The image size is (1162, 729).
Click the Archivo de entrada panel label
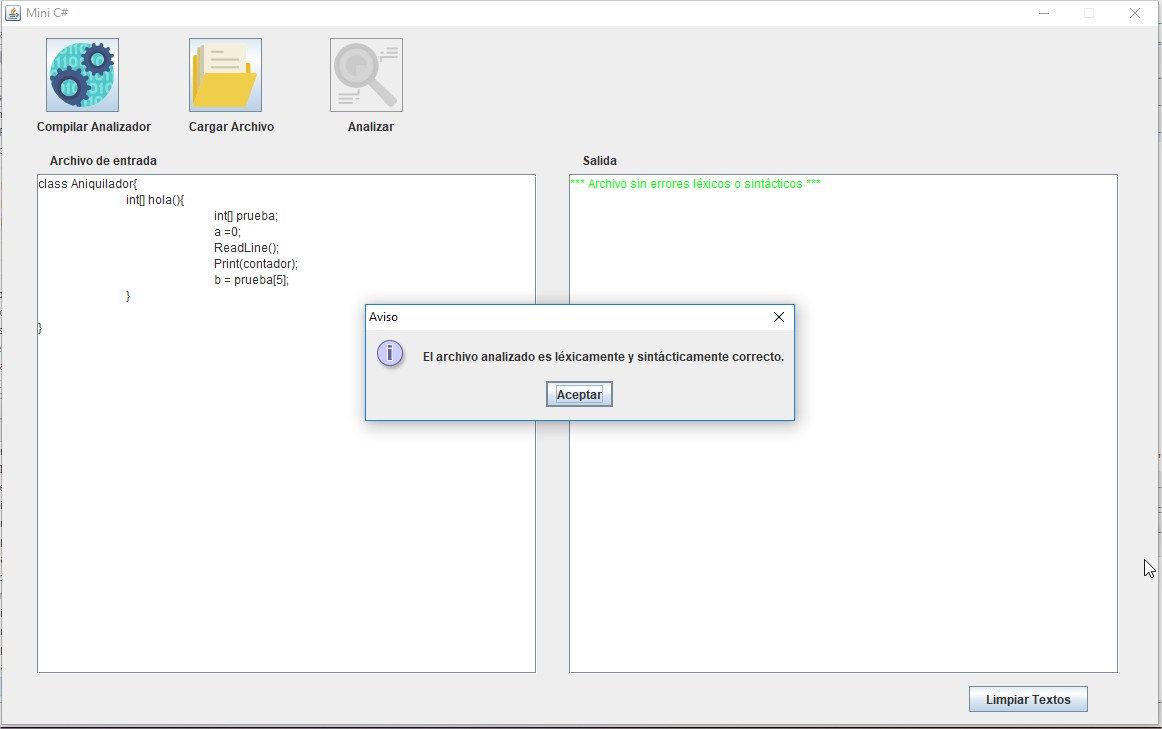(x=103, y=160)
